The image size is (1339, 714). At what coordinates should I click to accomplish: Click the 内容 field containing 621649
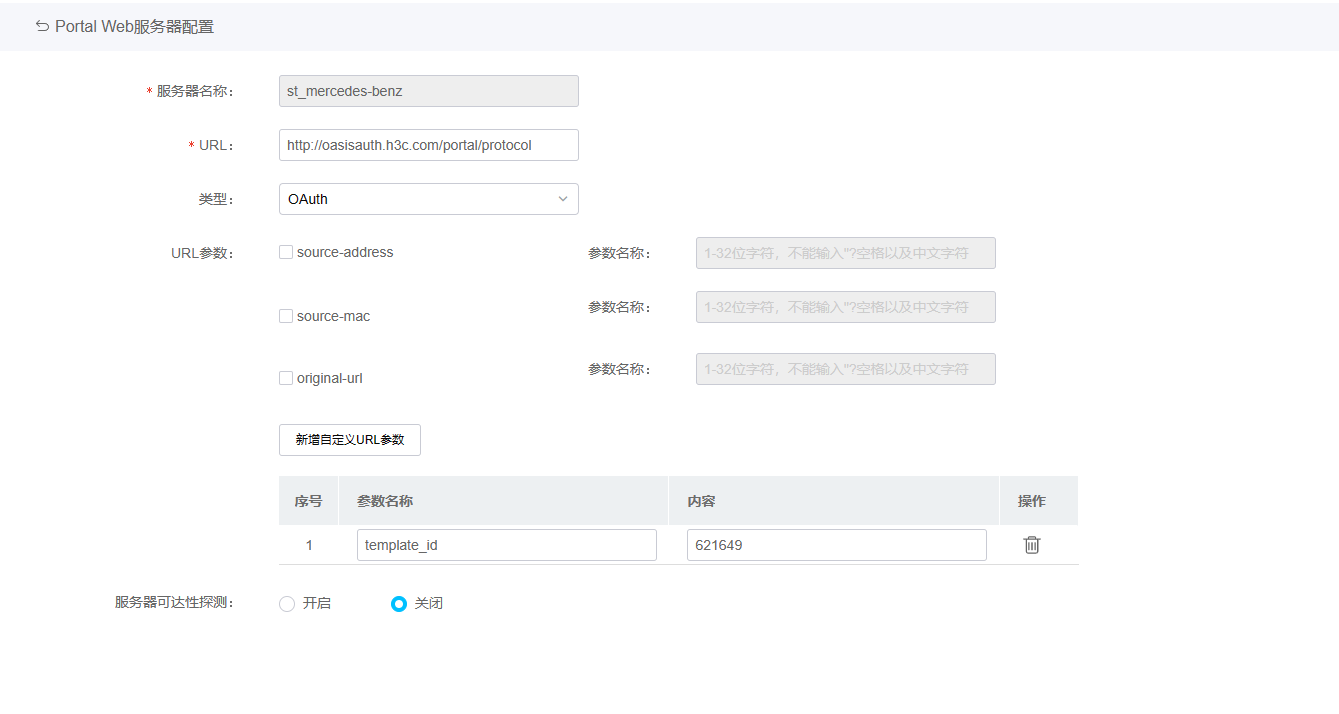(x=836, y=545)
